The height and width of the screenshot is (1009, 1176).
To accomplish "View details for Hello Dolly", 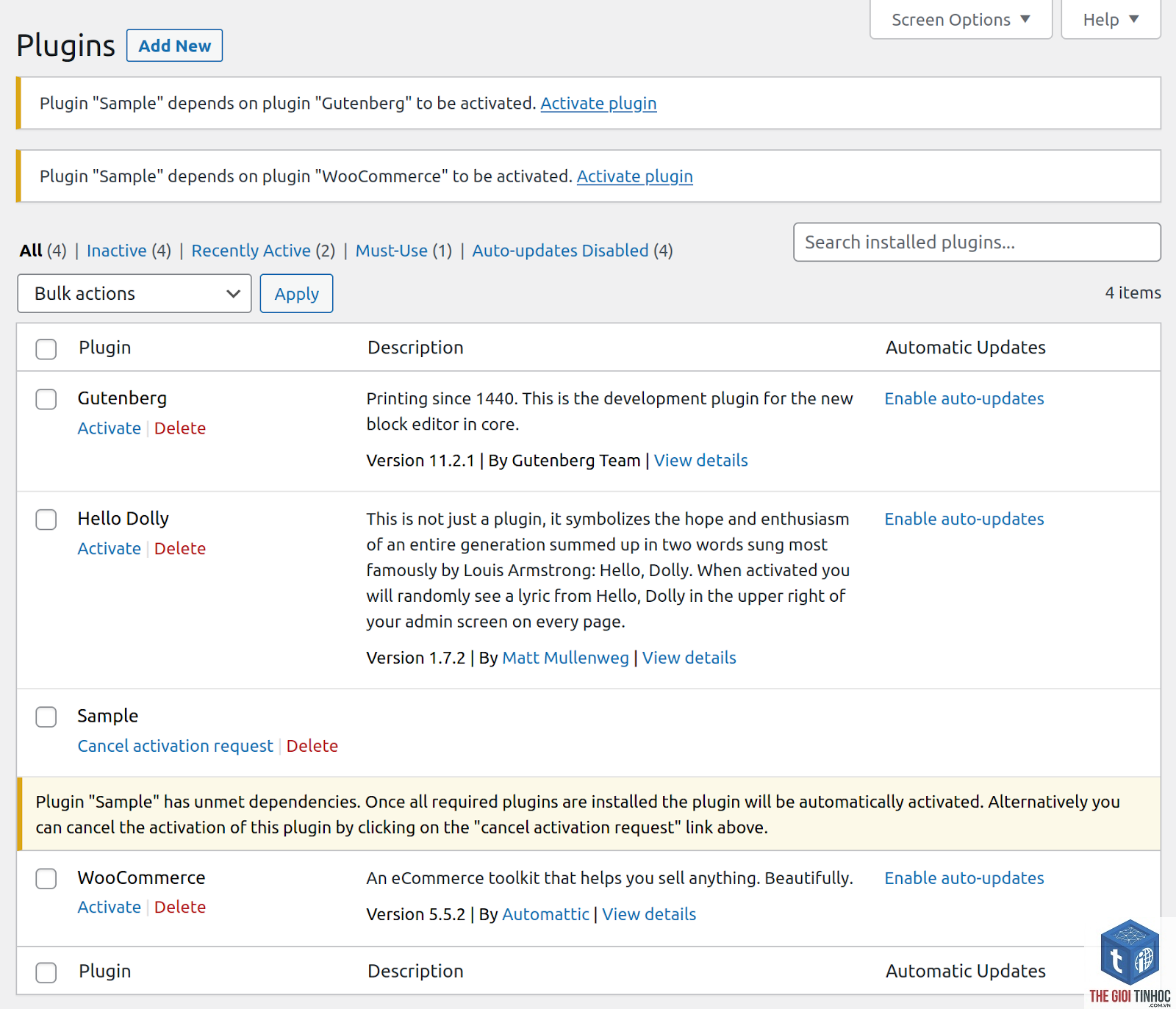I will [x=689, y=658].
